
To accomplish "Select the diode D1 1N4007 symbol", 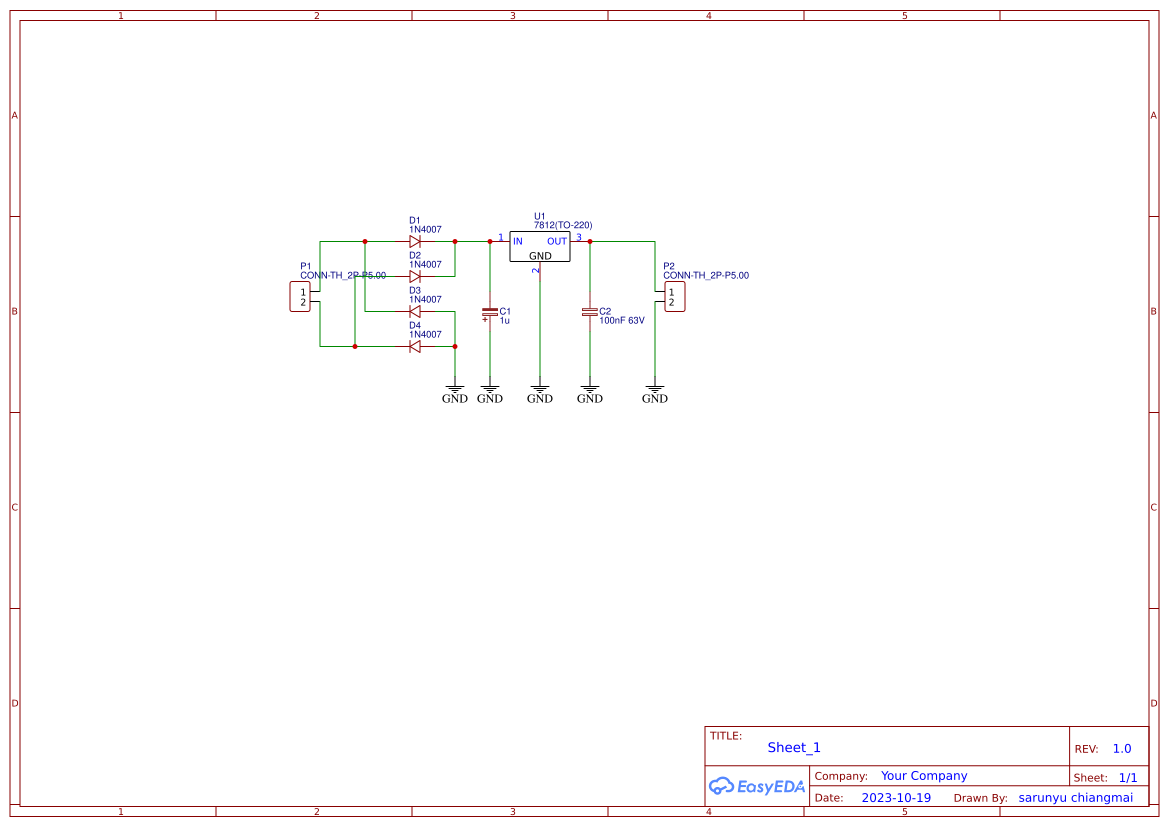I will point(415,240).
